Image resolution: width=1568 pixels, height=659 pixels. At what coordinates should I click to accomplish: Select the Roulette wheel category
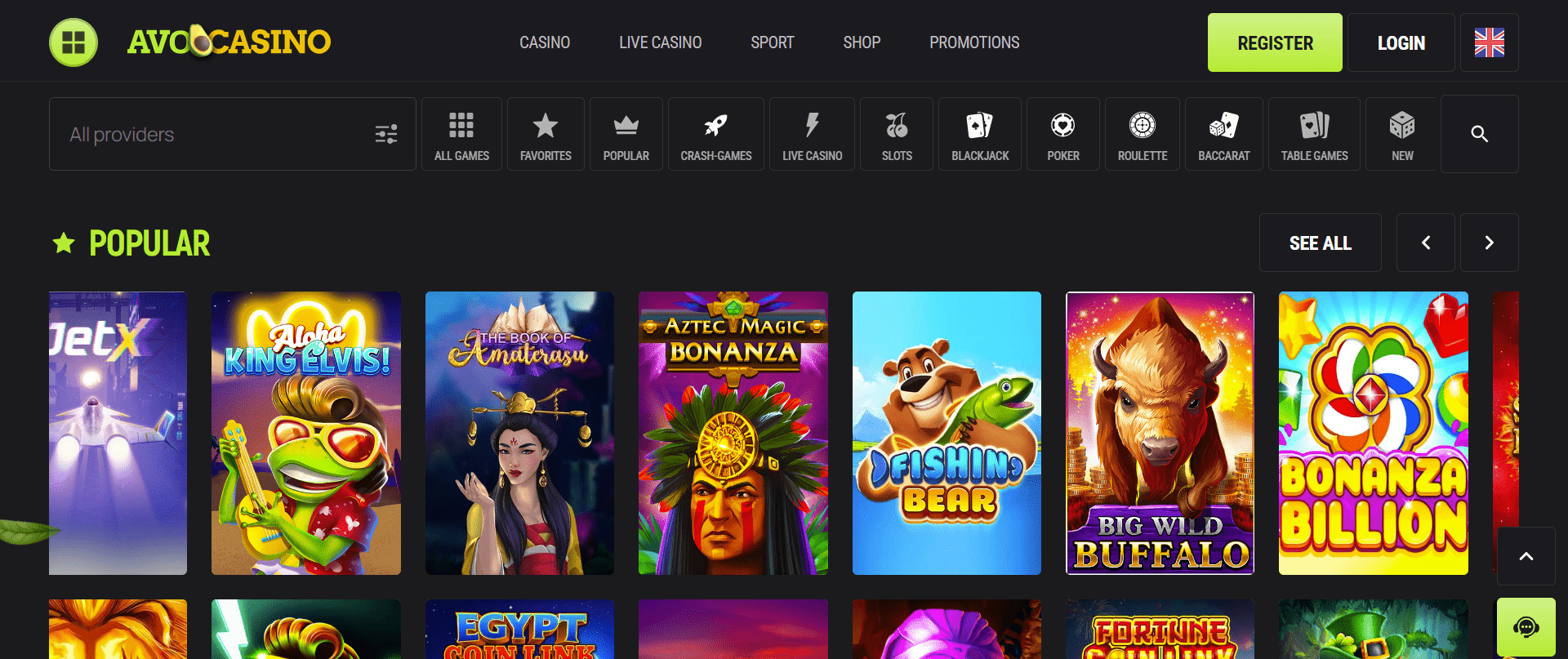(x=1142, y=135)
